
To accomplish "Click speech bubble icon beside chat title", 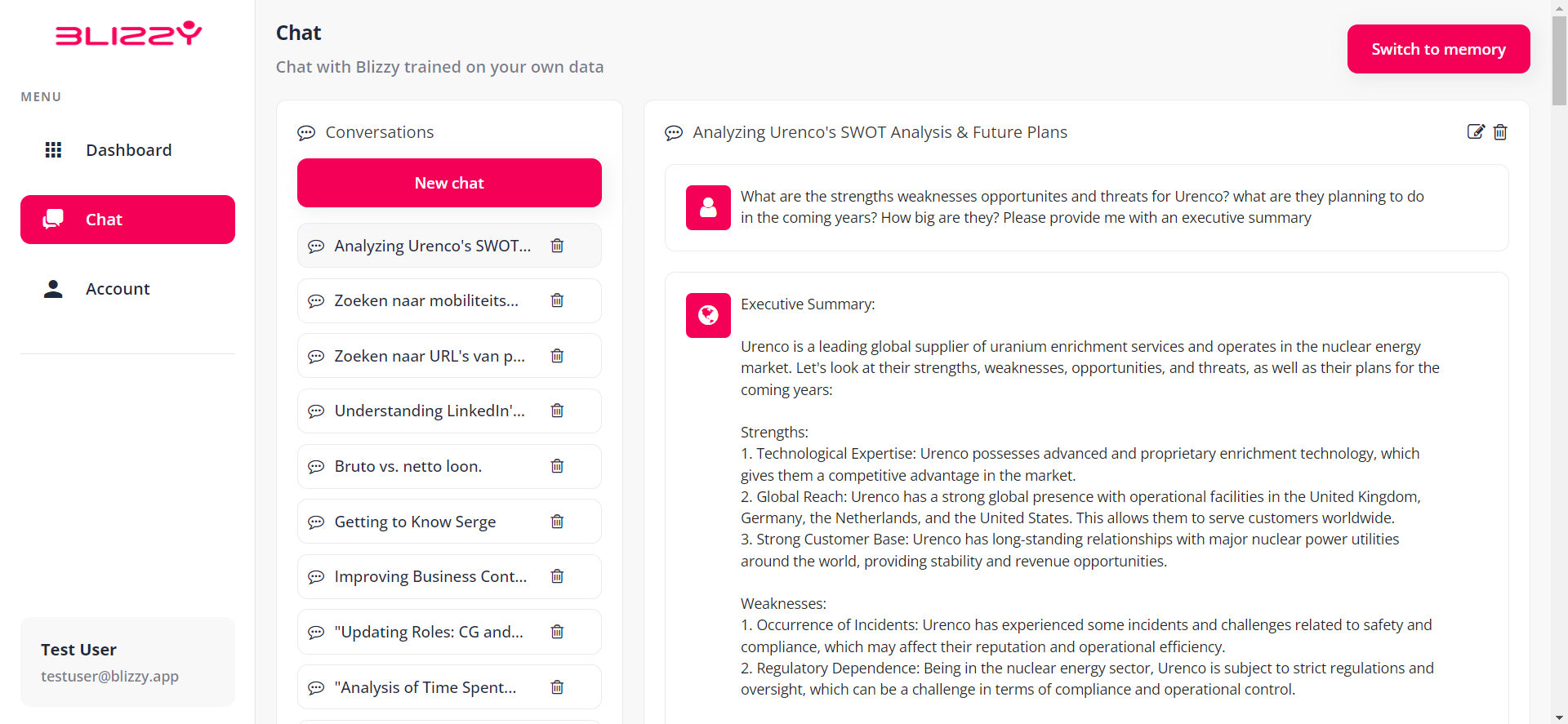I will pyautogui.click(x=674, y=132).
